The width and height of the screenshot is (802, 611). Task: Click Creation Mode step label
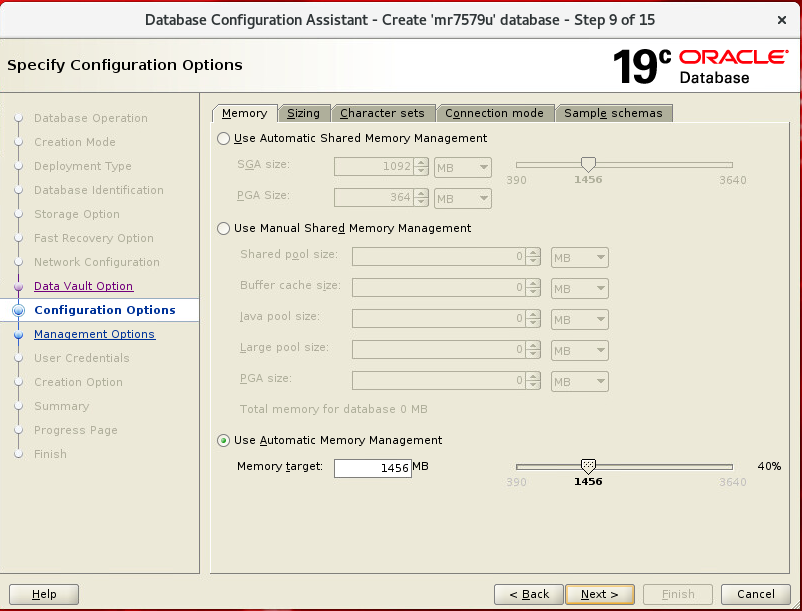(x=75, y=142)
